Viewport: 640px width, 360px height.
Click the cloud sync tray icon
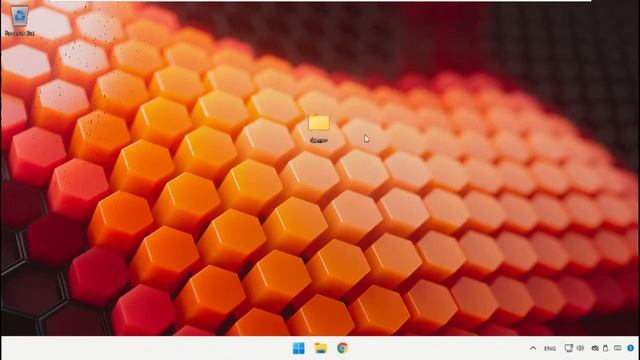[x=595, y=348]
